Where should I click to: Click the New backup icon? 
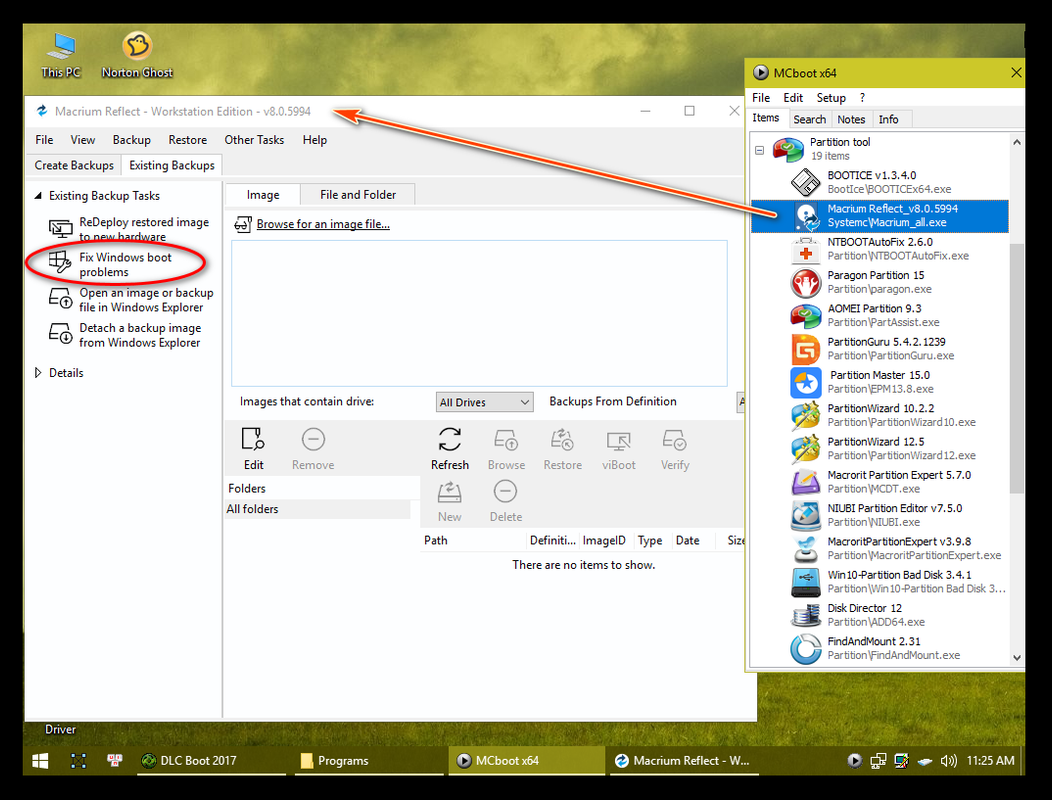click(x=450, y=501)
